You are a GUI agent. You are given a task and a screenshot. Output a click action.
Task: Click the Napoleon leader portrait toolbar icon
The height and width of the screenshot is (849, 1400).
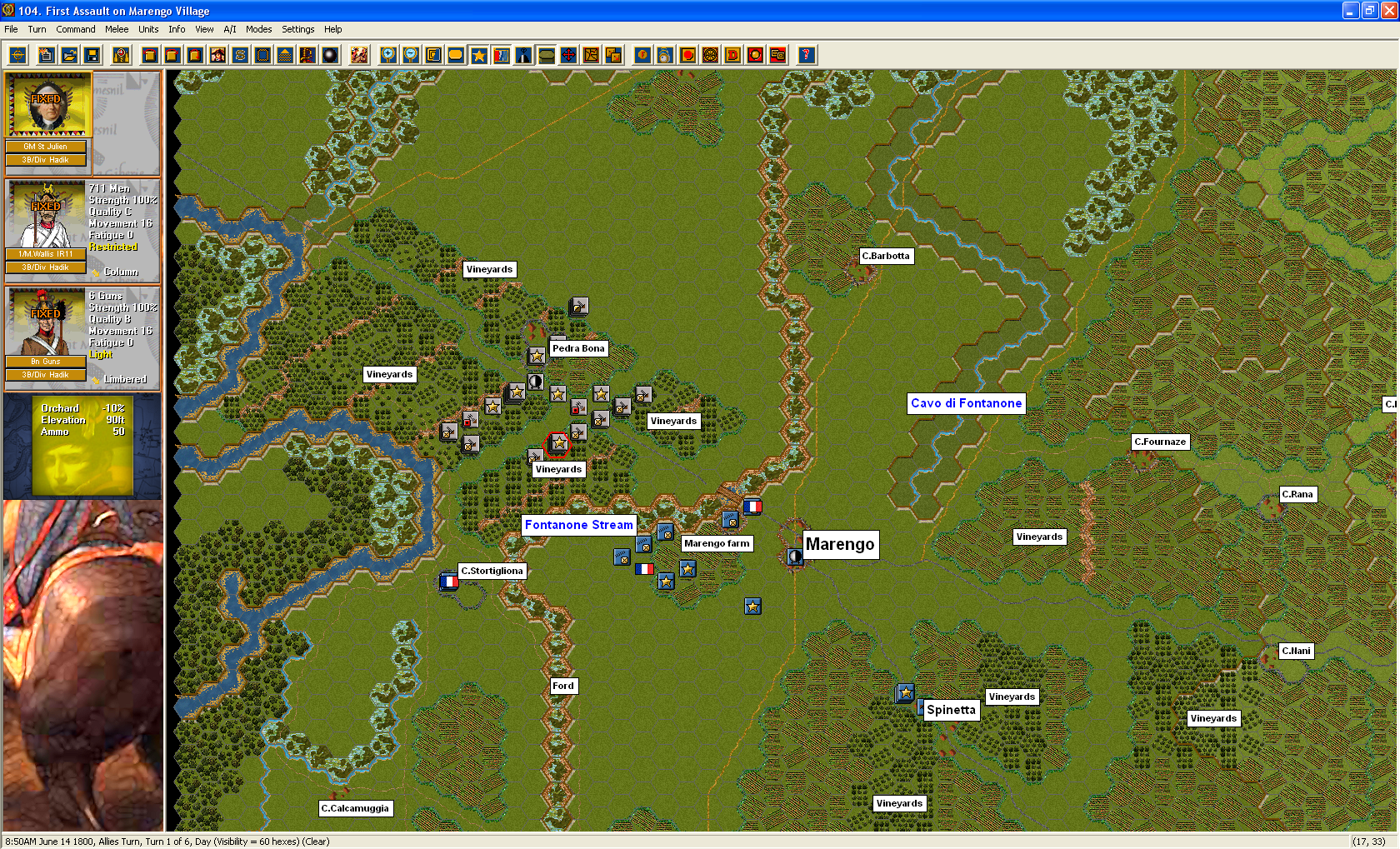pos(217,55)
